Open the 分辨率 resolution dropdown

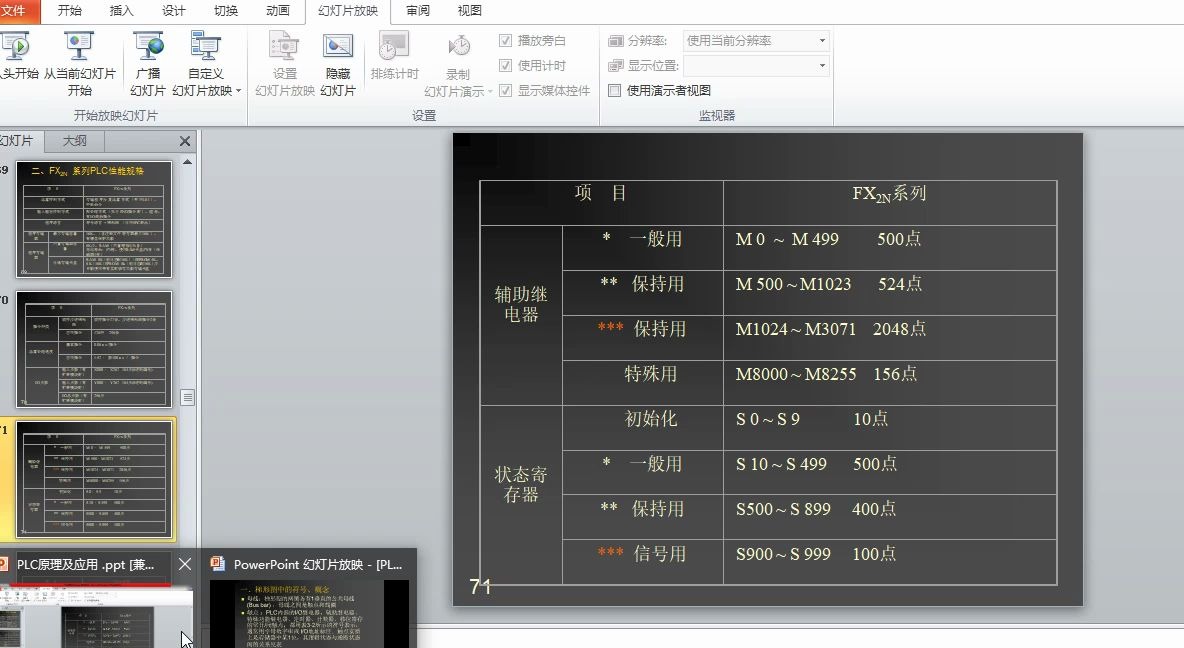822,40
